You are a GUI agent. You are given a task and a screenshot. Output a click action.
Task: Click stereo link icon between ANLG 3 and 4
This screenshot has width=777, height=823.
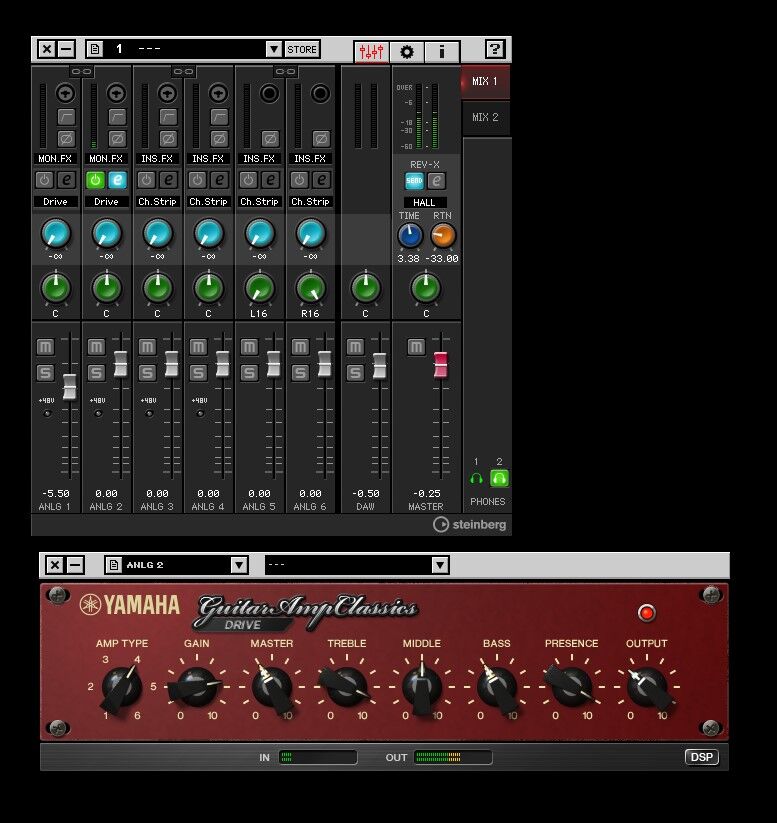pos(183,71)
